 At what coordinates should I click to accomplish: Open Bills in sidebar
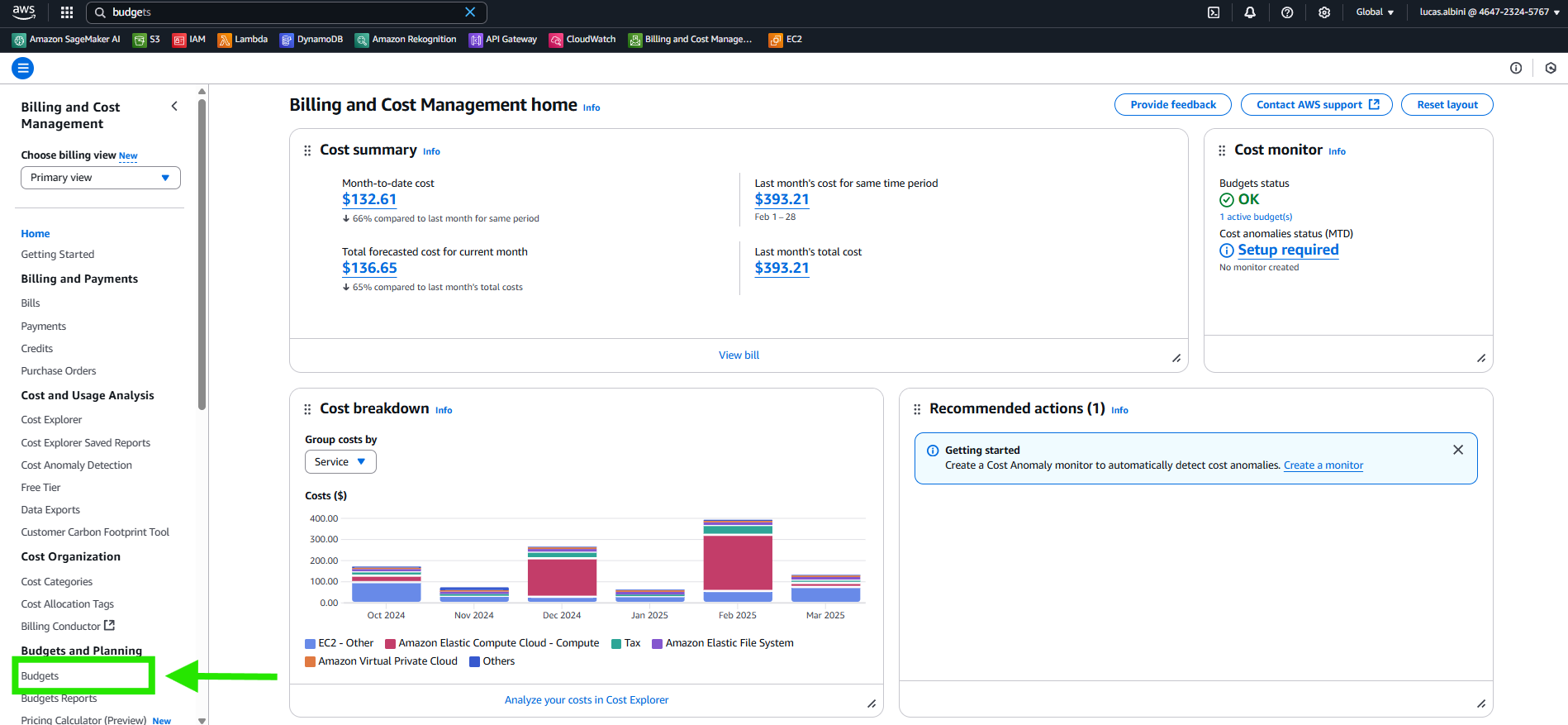(31, 303)
